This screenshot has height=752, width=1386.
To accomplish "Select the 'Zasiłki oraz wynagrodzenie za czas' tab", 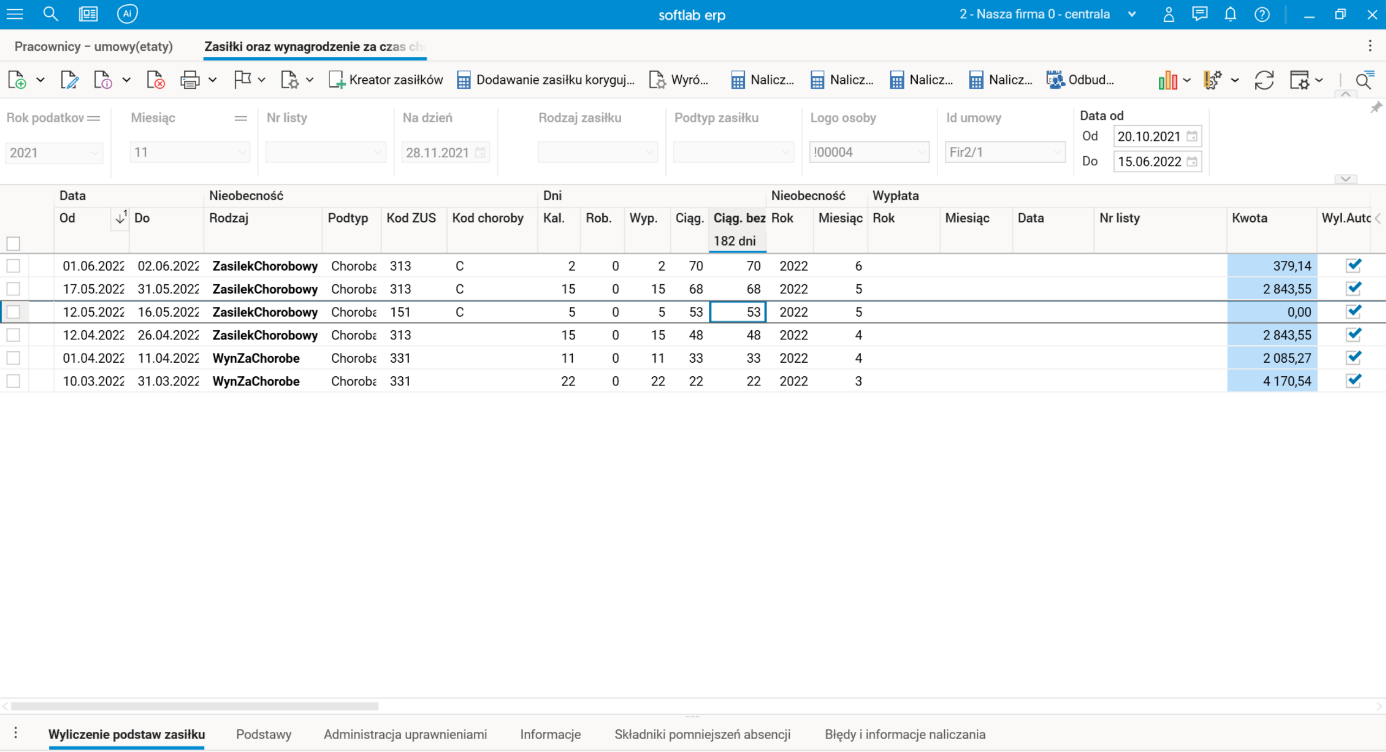I will pyautogui.click(x=315, y=47).
